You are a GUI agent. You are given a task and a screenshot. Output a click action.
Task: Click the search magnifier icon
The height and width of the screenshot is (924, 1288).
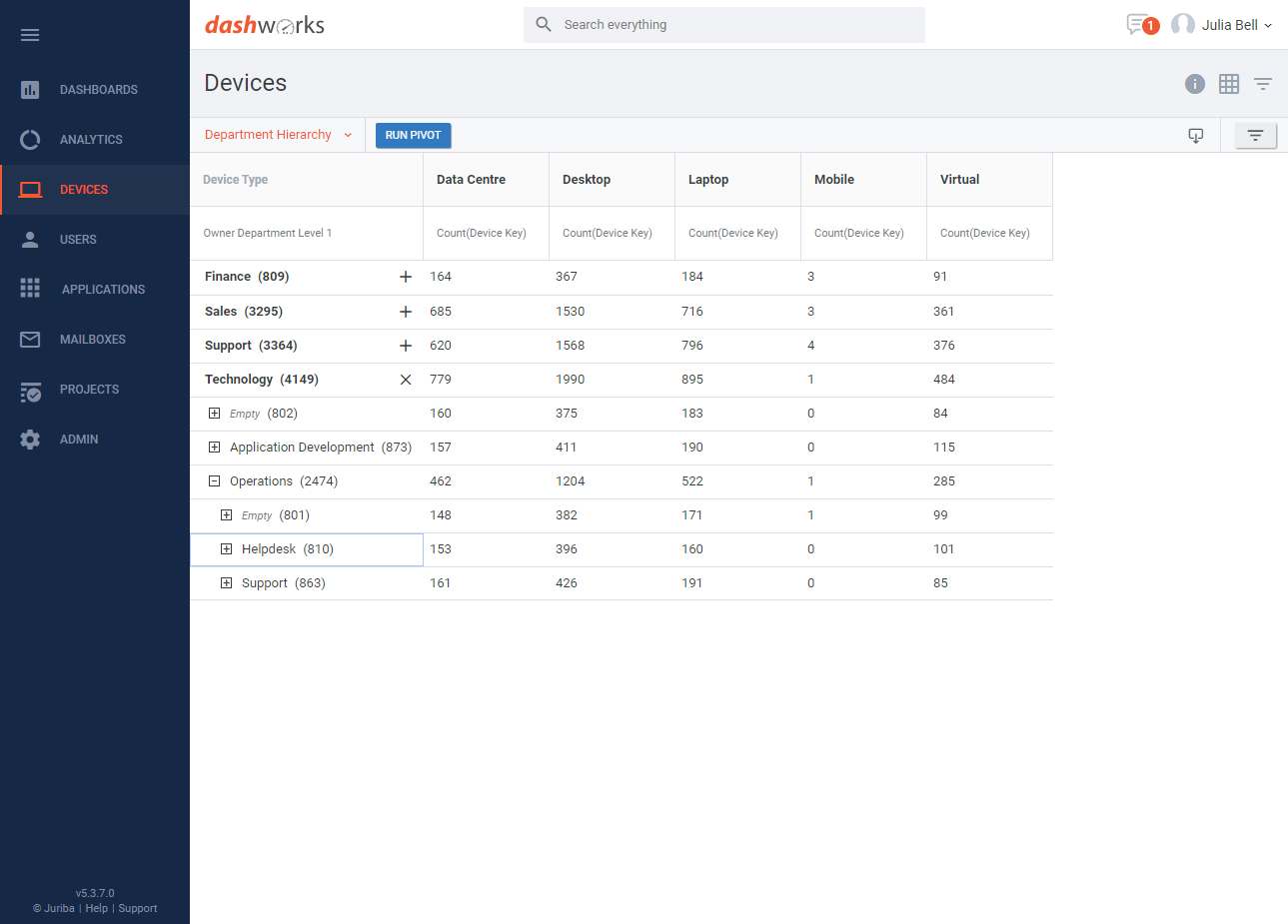pos(544,24)
